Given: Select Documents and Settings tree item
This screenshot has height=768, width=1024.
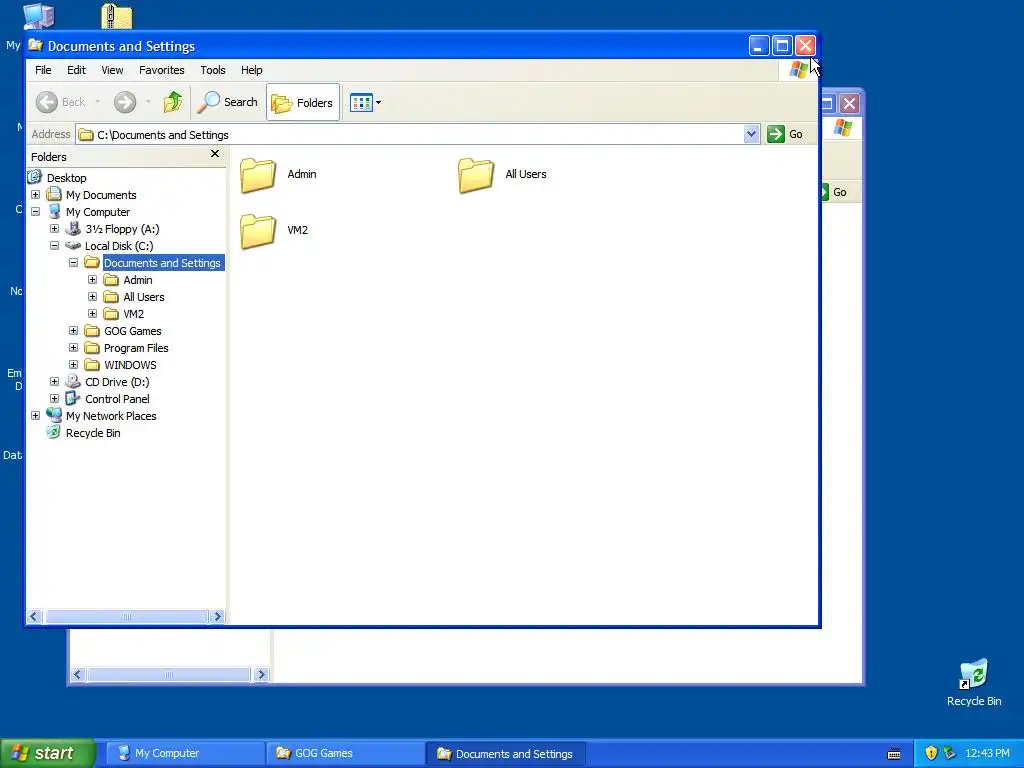Looking at the screenshot, I should 163,263.
